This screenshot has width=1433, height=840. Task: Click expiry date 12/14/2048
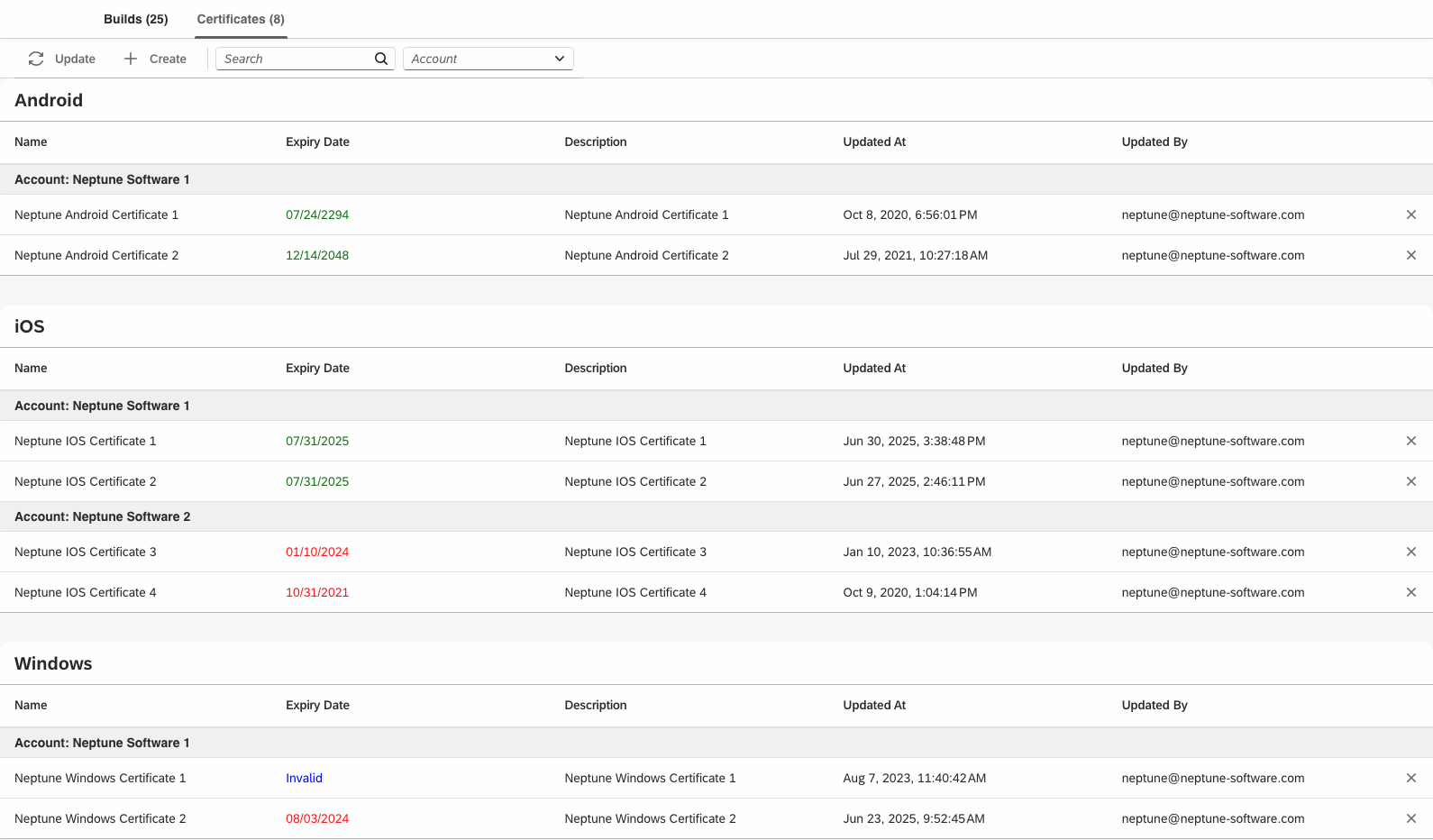coord(317,255)
